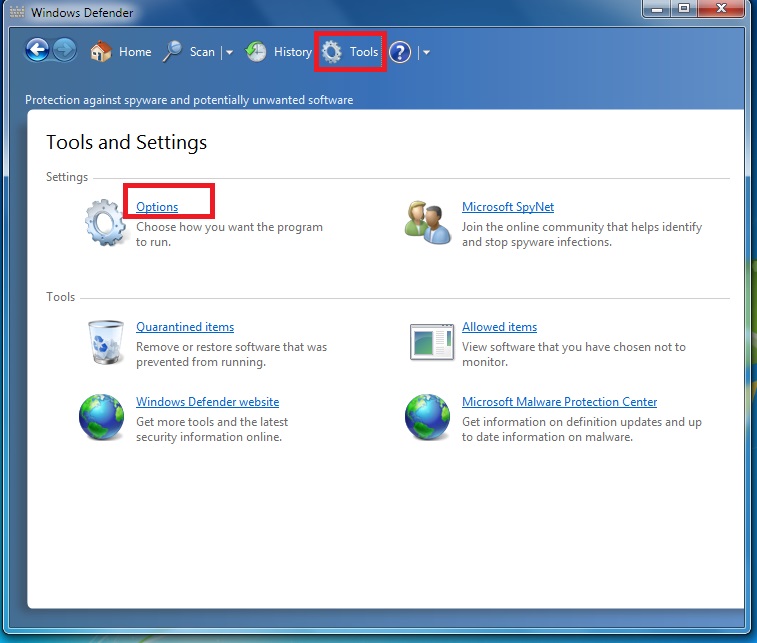Screen dimensions: 757x643
Task: Click the 'Protection against spyware' subtitle text
Action: click(x=189, y=100)
